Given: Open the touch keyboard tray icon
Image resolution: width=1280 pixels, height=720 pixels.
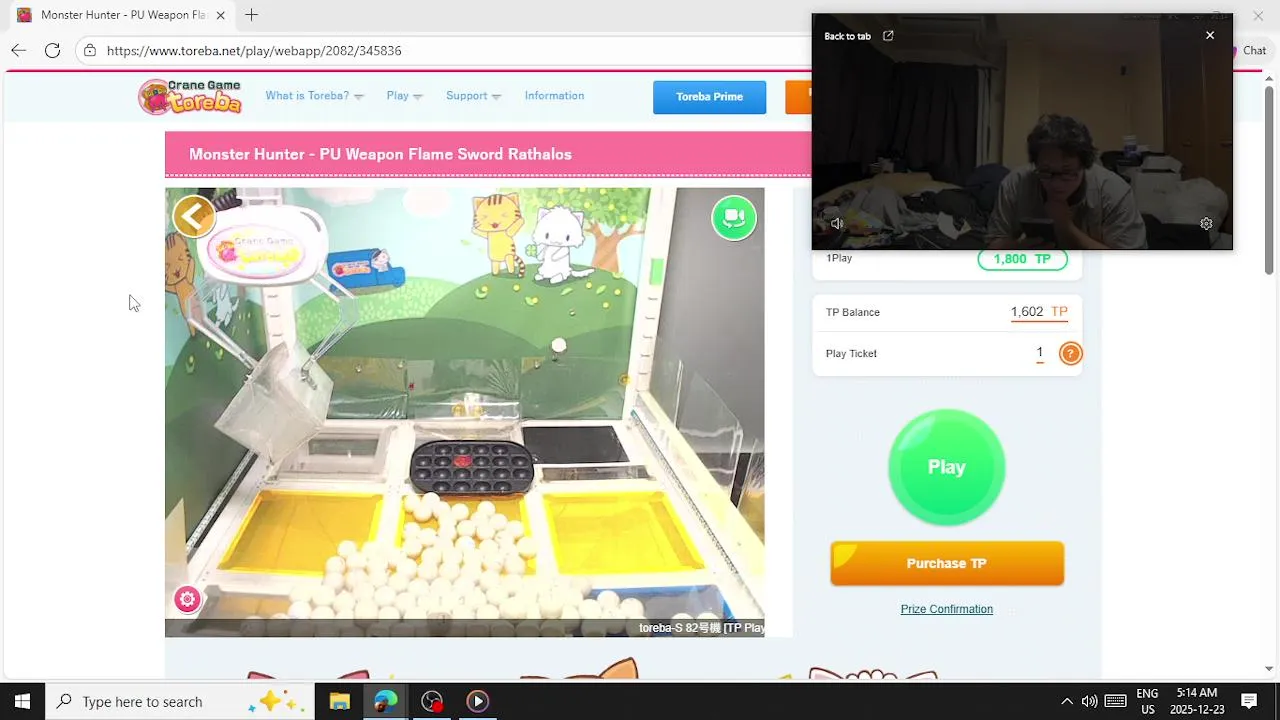Looking at the screenshot, I should coord(1116,701).
